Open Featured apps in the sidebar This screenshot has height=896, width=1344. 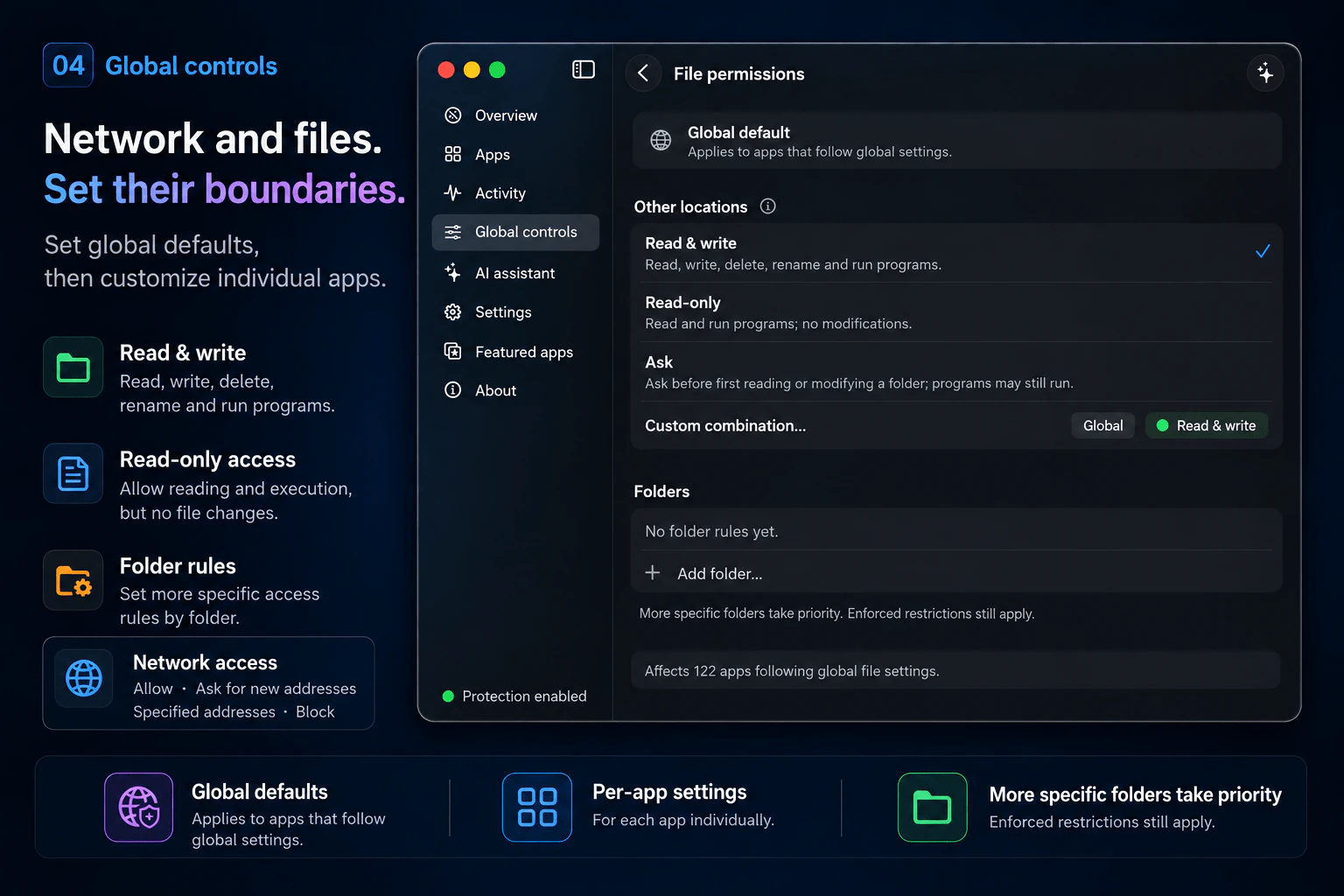tap(515, 352)
